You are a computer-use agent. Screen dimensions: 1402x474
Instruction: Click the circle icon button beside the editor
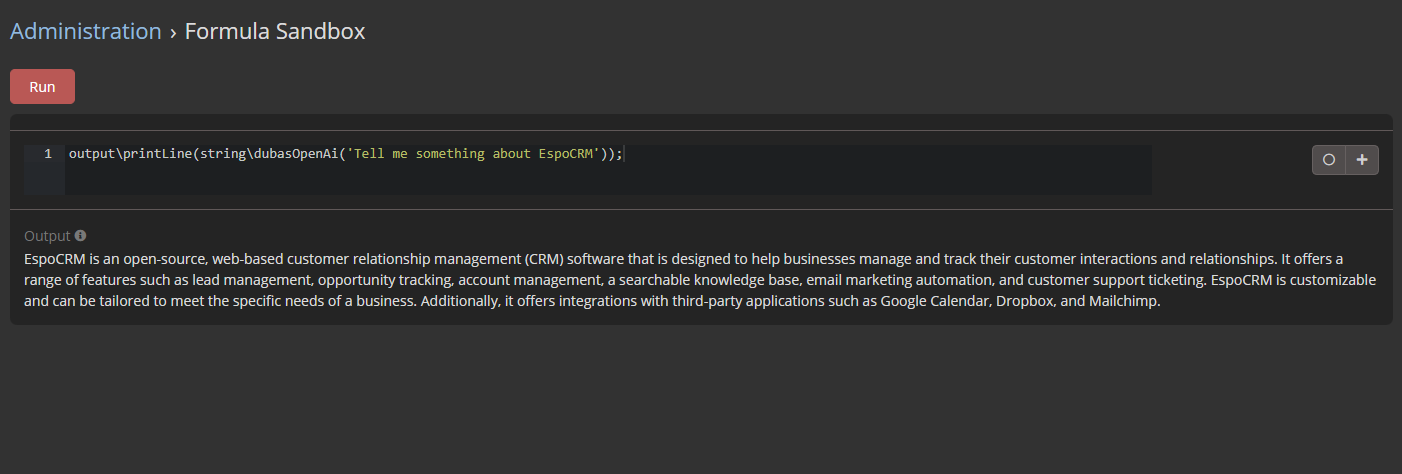pos(1329,160)
